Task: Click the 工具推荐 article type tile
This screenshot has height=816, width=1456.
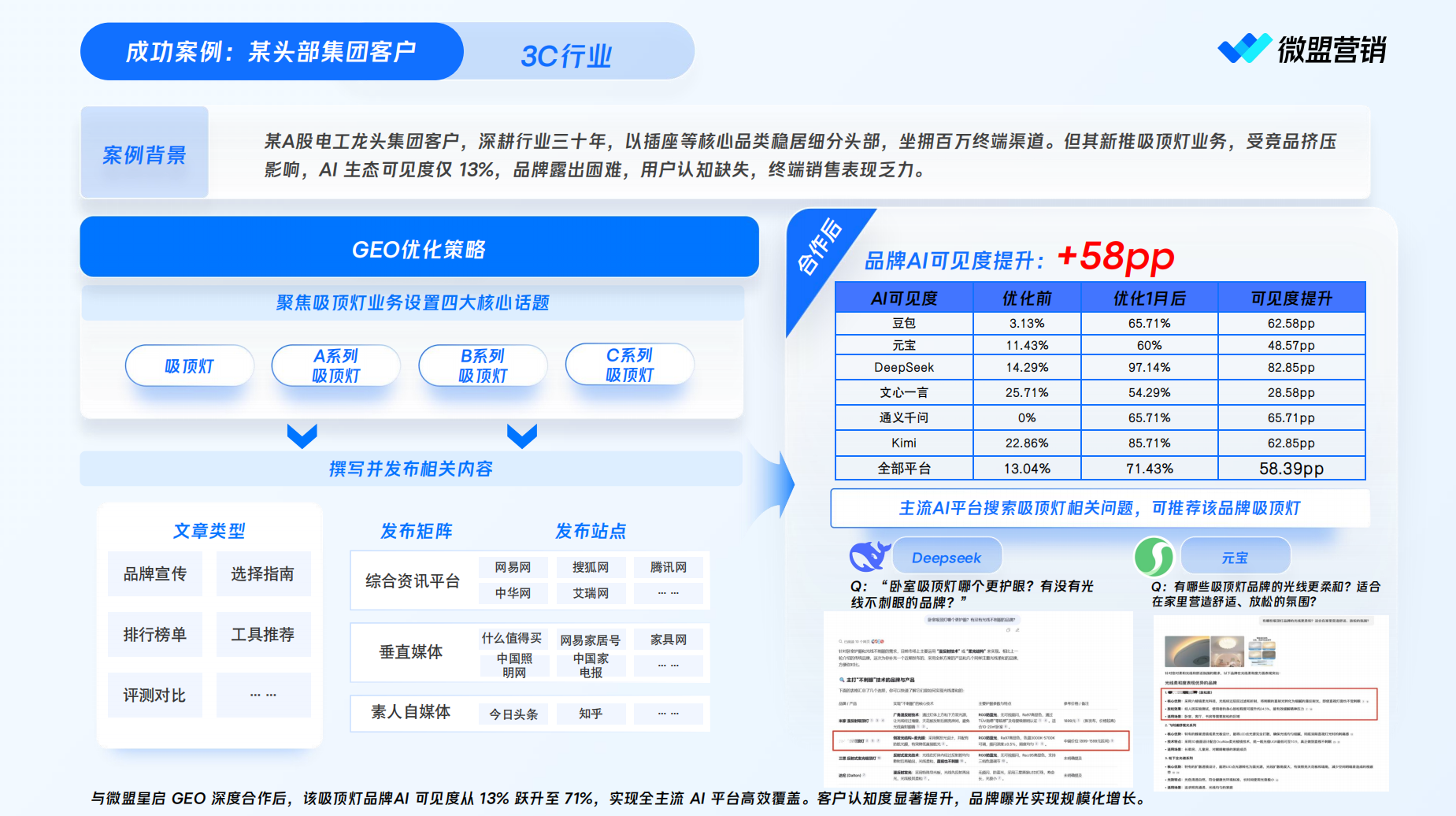Action: 263,634
